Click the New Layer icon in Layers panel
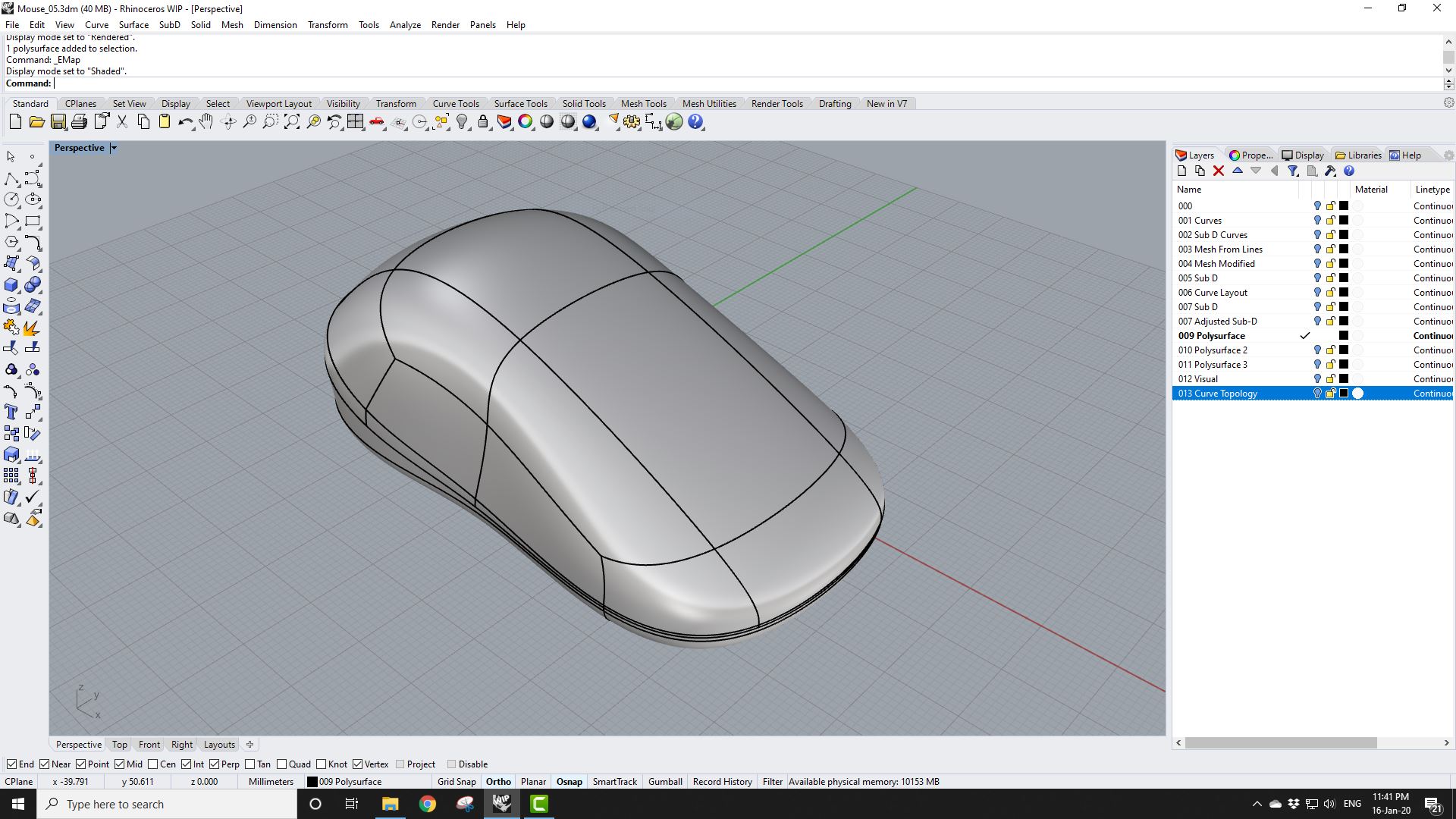 point(1181,171)
